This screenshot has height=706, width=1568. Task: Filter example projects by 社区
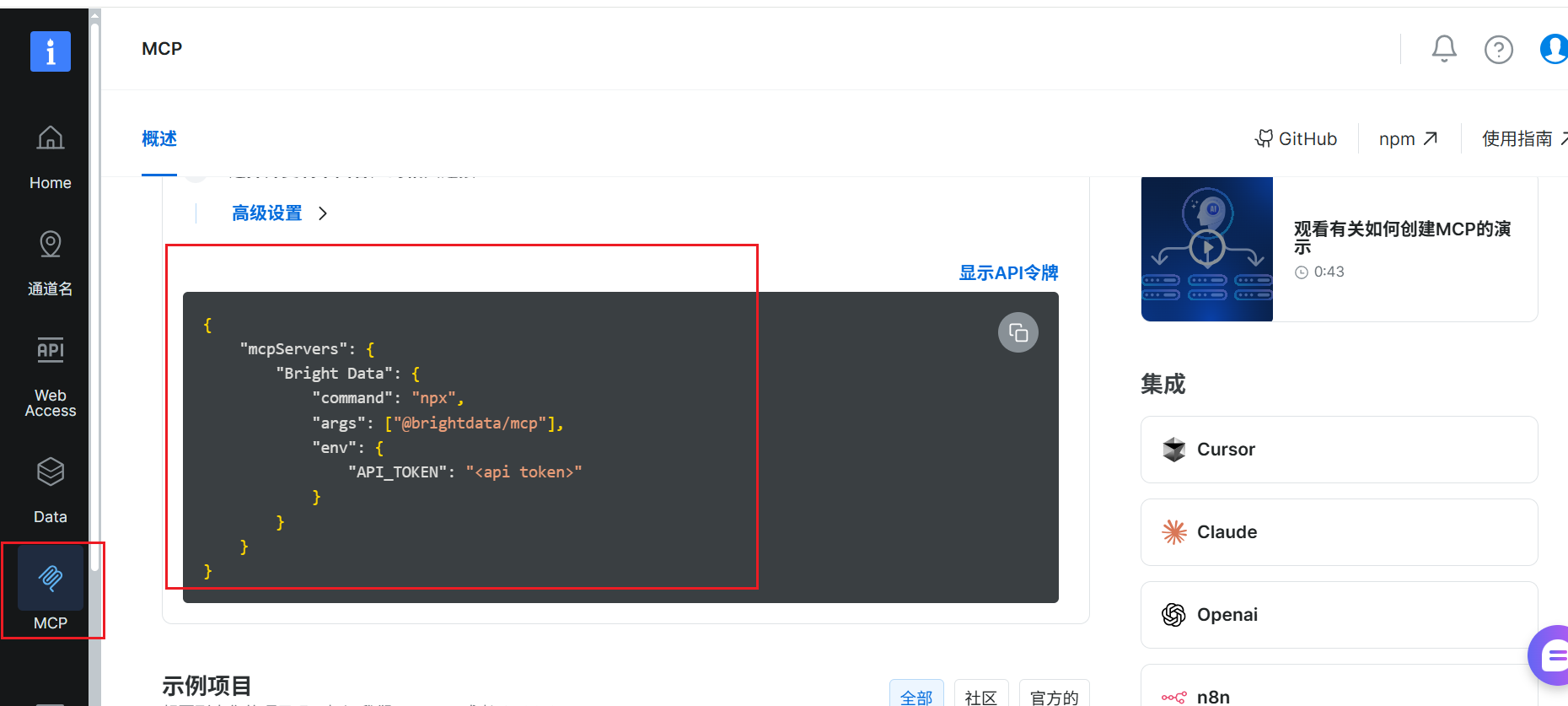981,695
